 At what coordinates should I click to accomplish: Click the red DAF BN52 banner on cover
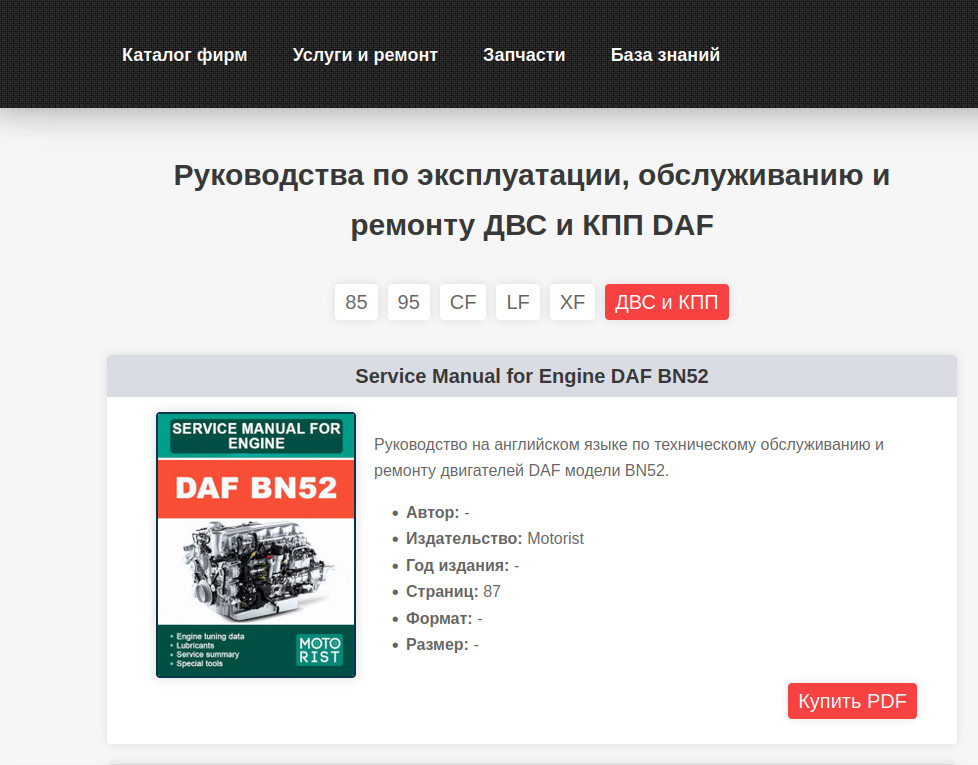tap(256, 488)
